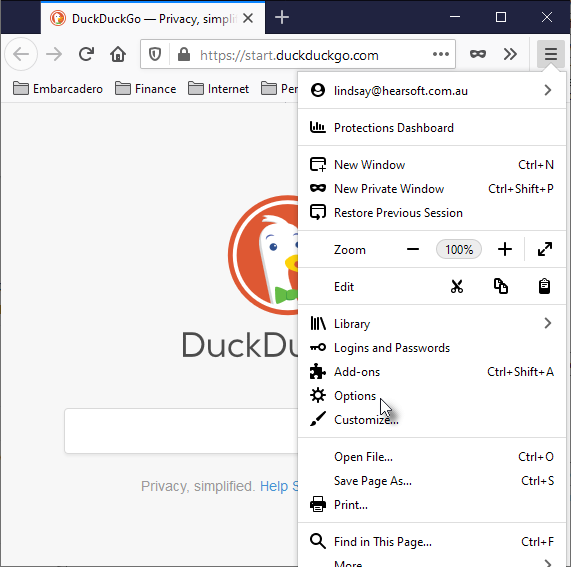Click the Protections Dashboard chart icon
This screenshot has width=571, height=567.
[x=318, y=127]
